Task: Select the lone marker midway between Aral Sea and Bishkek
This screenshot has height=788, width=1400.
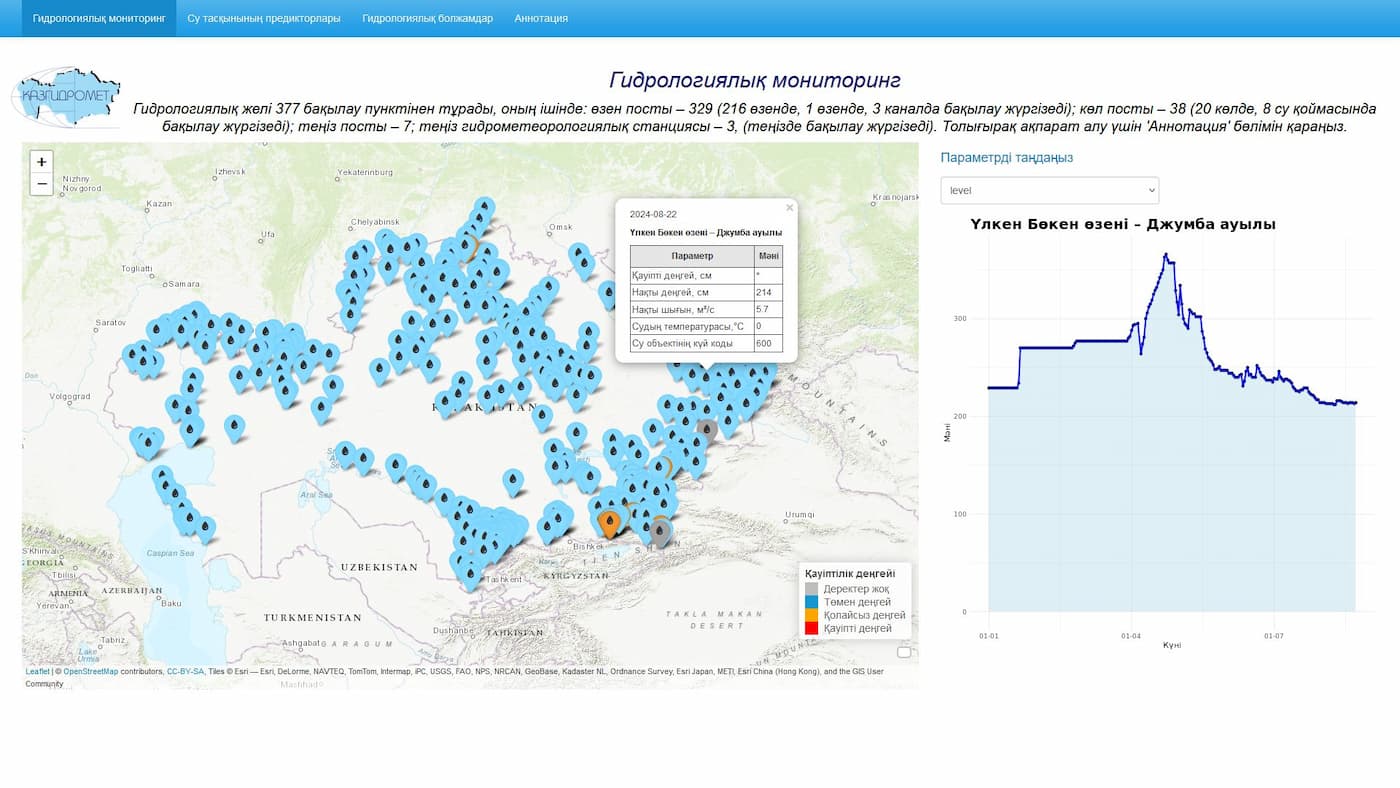Action: (x=513, y=482)
